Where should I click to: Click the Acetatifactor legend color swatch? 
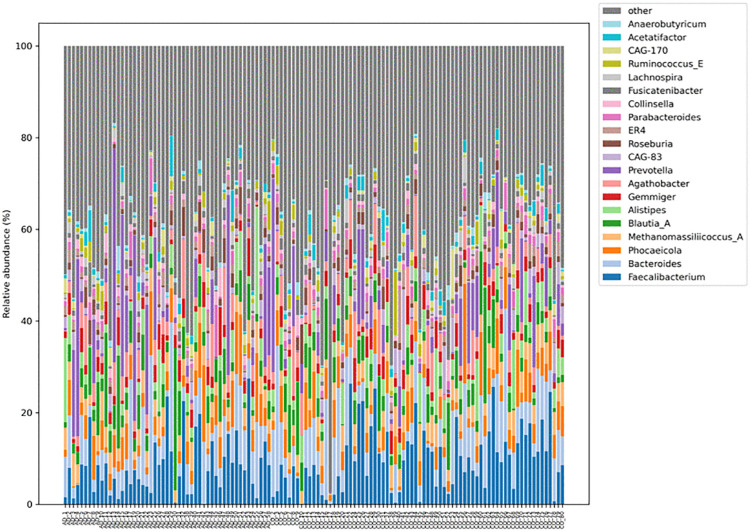pos(612,37)
